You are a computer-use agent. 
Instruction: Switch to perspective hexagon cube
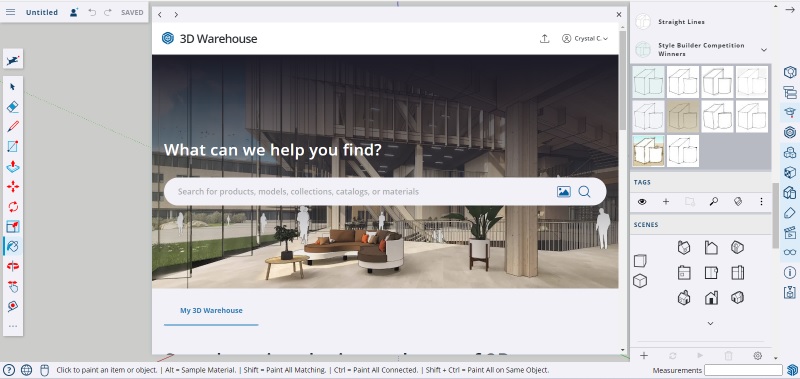coord(640,281)
